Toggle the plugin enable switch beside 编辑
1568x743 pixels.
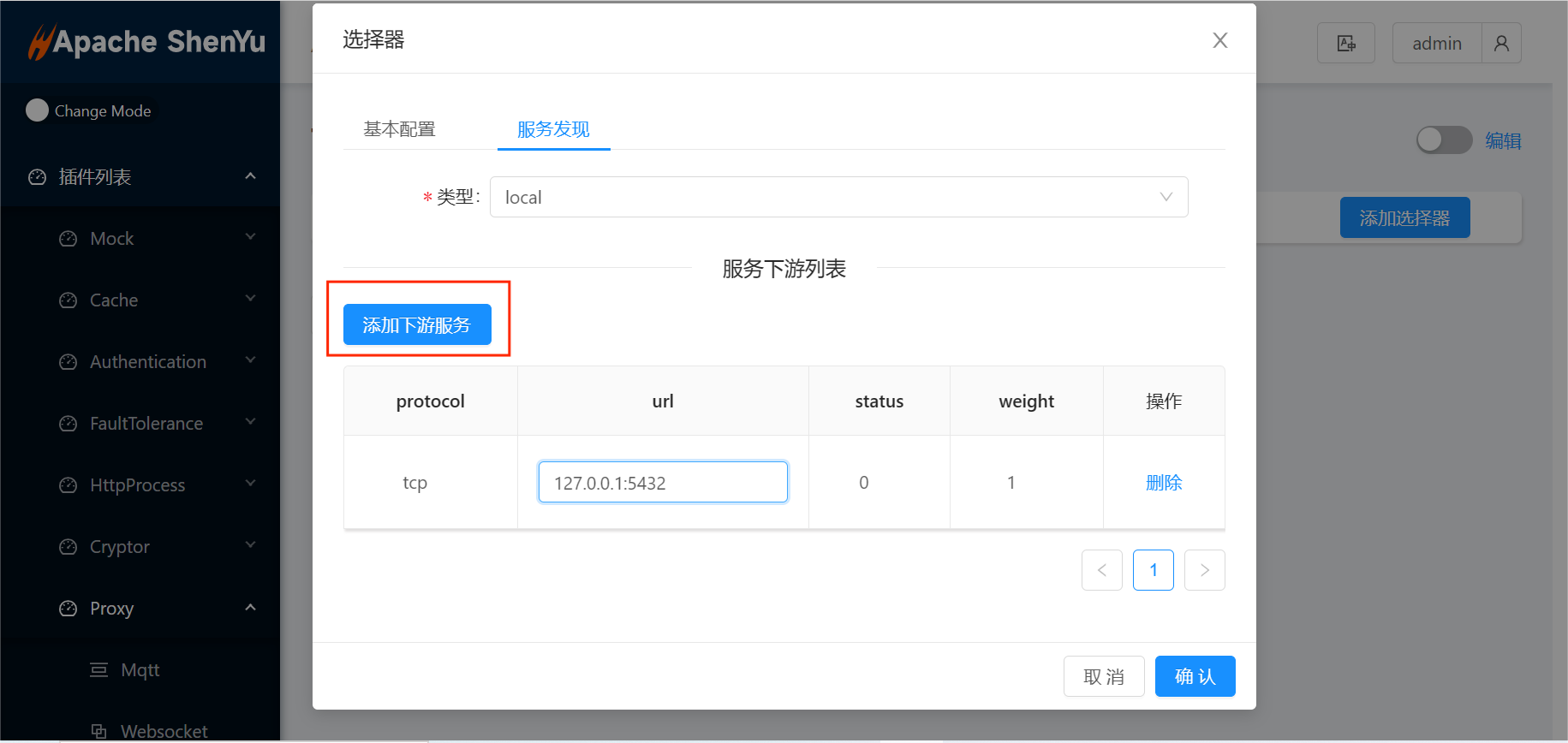pyautogui.click(x=1443, y=140)
